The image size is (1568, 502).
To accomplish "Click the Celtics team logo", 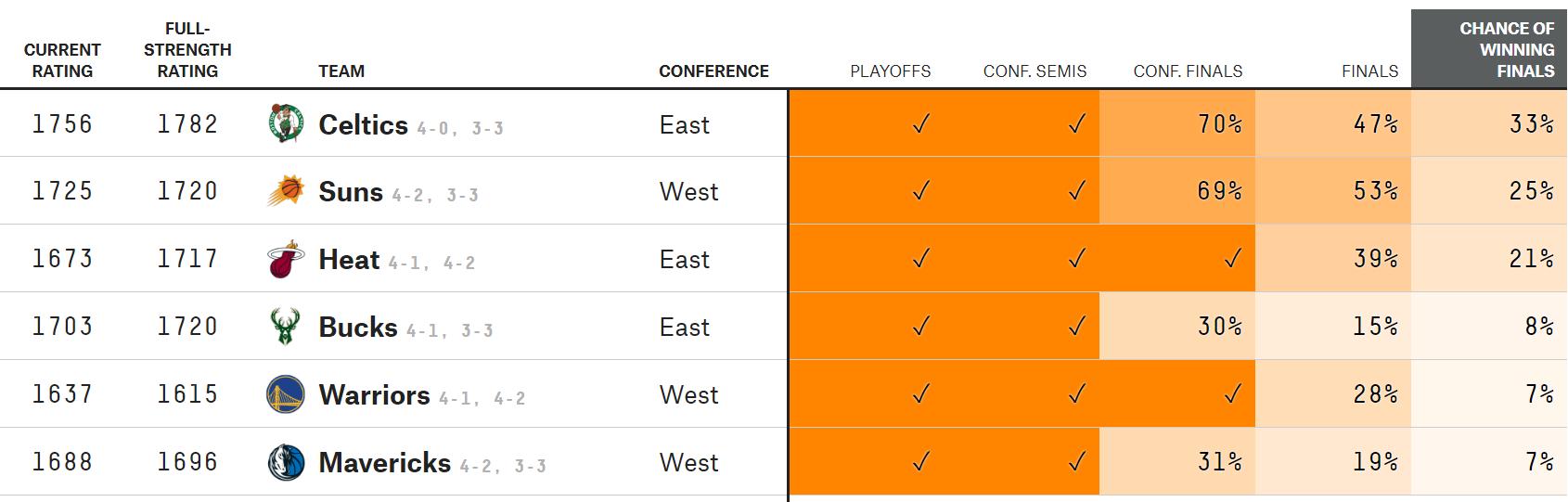I will click(x=285, y=123).
